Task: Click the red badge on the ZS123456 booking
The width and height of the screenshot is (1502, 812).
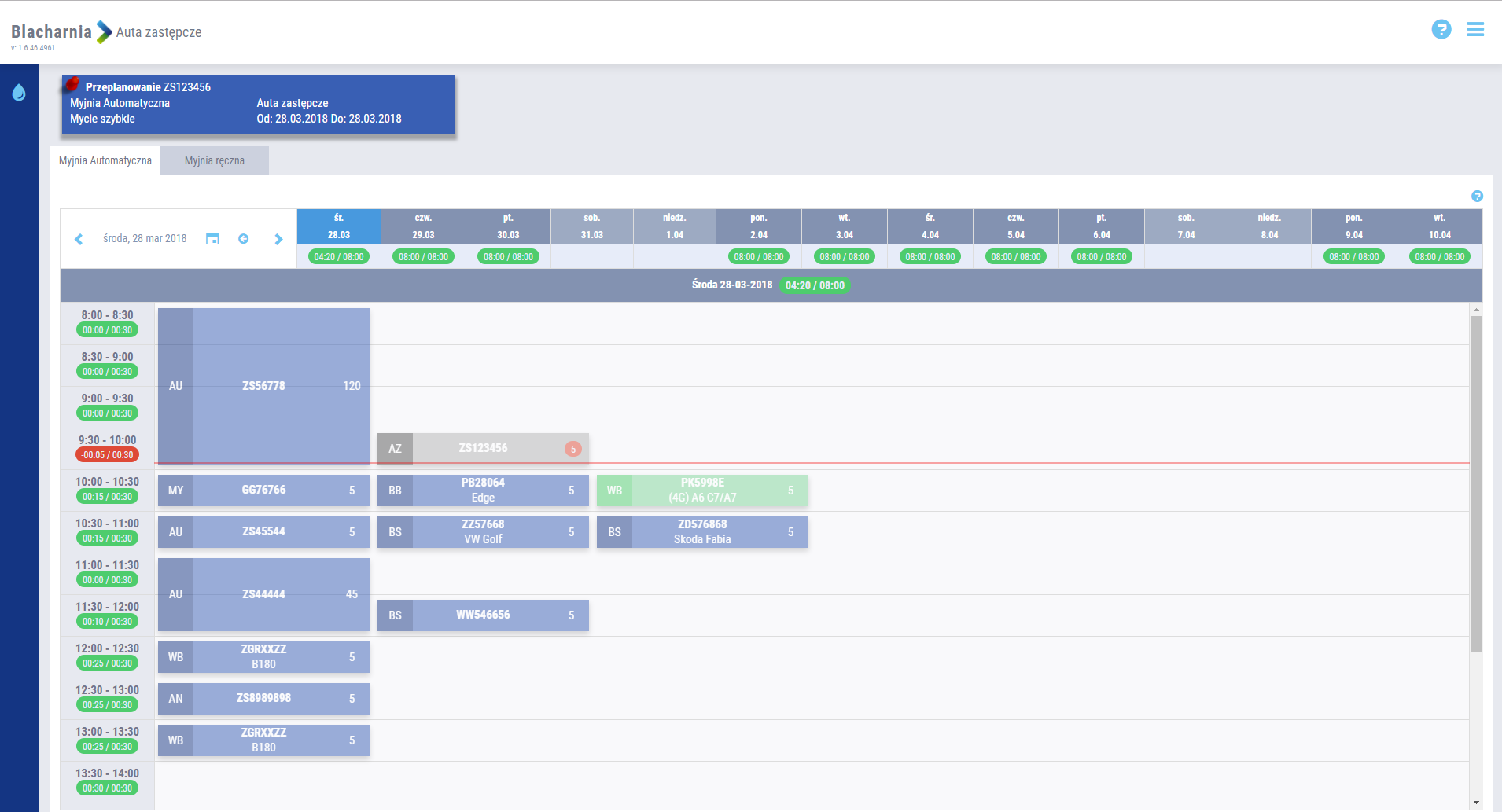Action: coord(573,449)
